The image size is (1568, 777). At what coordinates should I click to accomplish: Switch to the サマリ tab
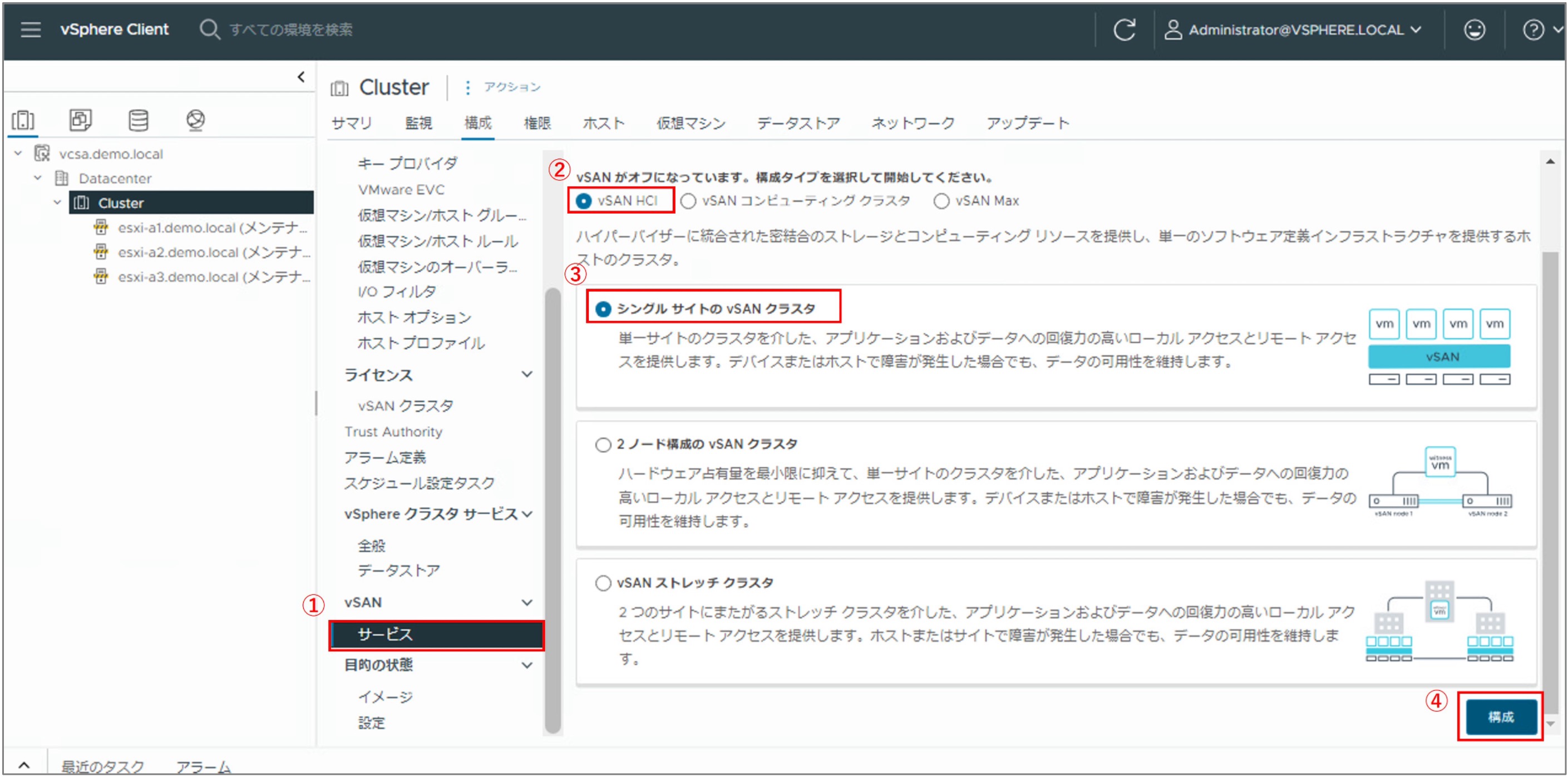click(351, 123)
